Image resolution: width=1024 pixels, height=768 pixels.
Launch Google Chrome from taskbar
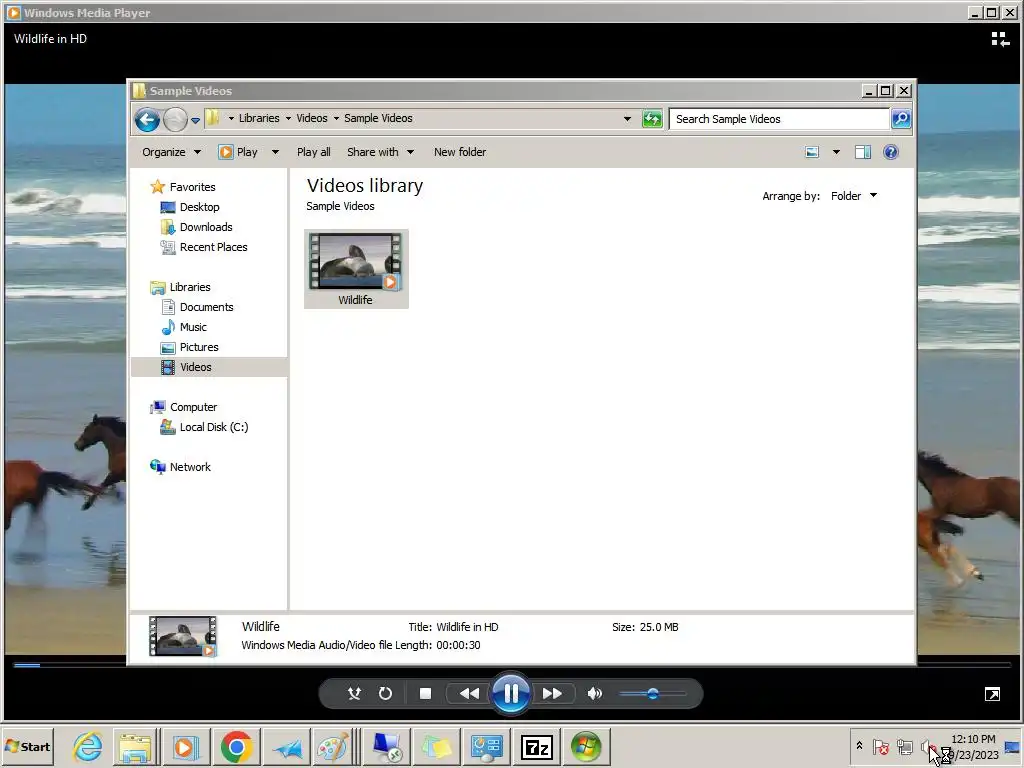(236, 746)
